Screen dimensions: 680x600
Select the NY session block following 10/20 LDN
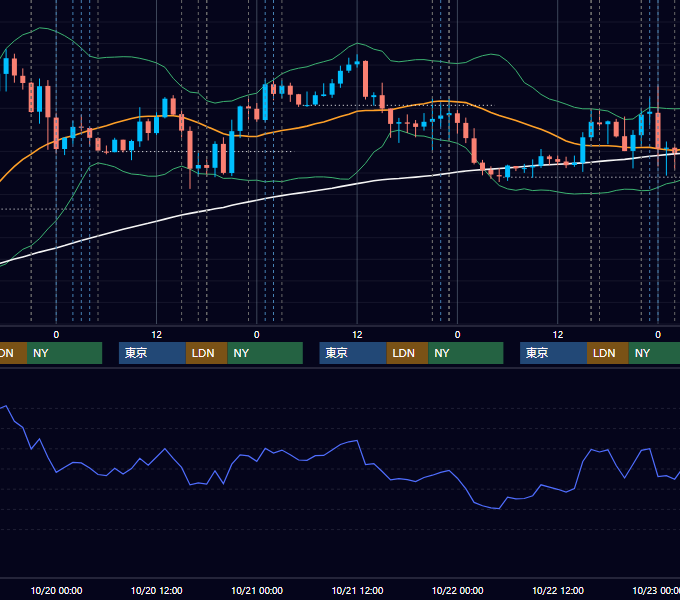(265, 353)
